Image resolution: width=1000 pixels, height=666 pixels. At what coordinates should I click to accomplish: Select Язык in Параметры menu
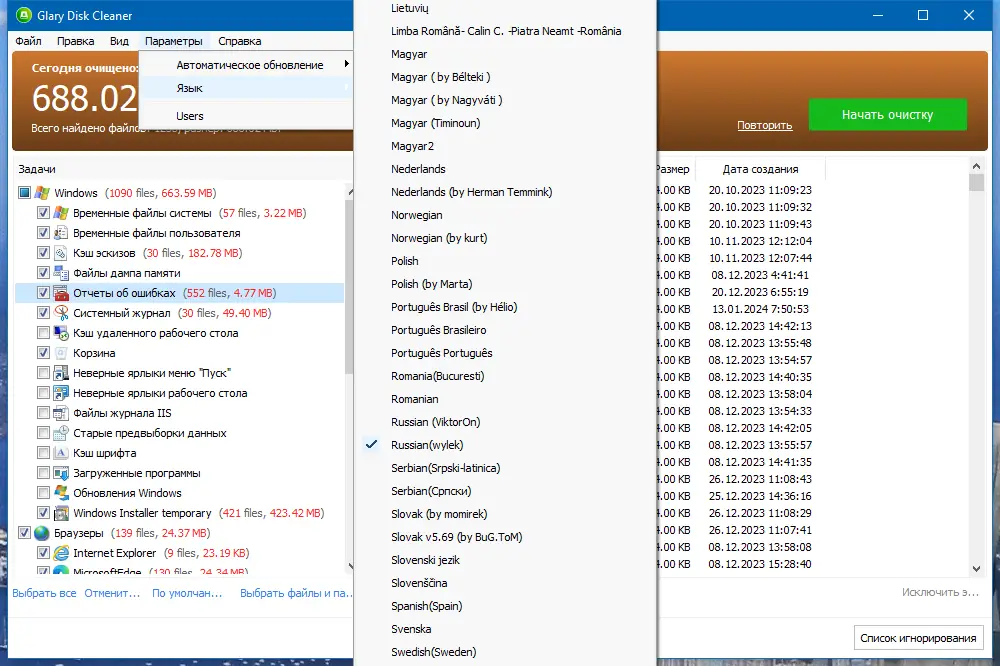[x=246, y=88]
